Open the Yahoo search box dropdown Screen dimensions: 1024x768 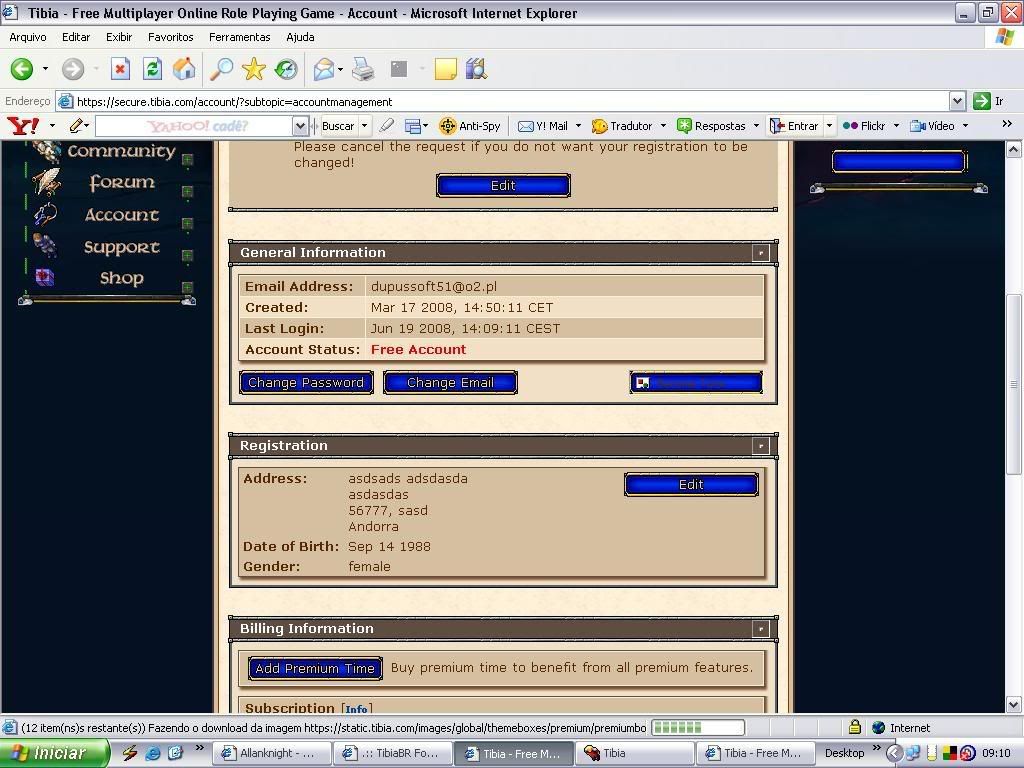tap(300, 126)
